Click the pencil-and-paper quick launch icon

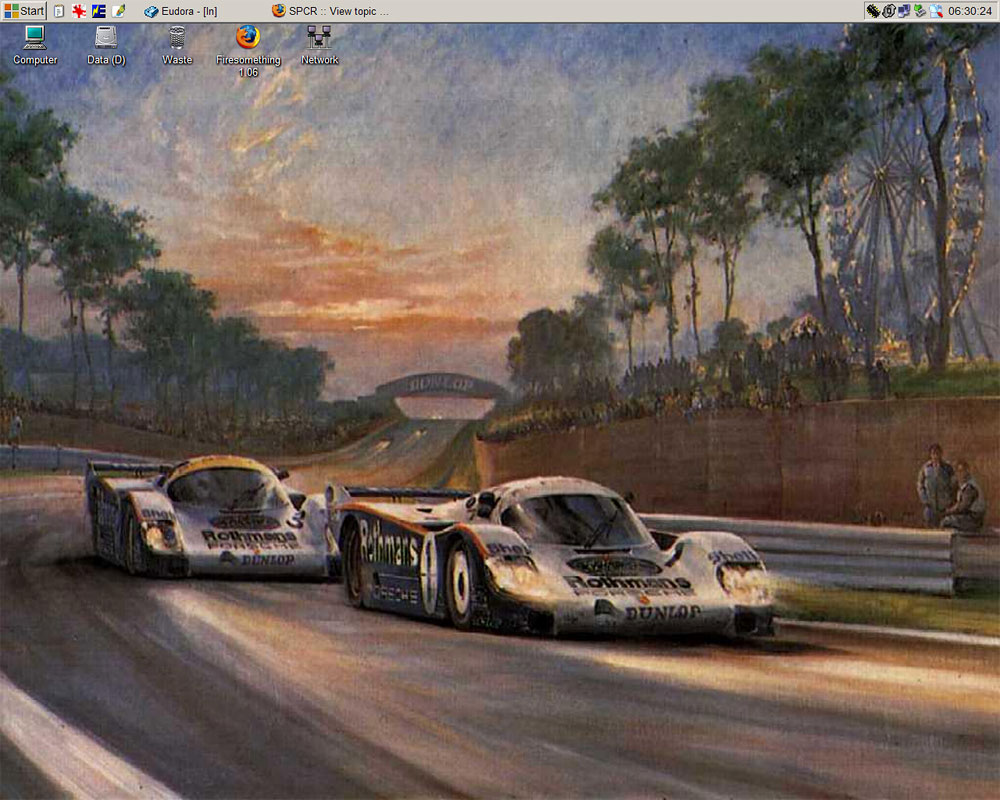(x=119, y=11)
